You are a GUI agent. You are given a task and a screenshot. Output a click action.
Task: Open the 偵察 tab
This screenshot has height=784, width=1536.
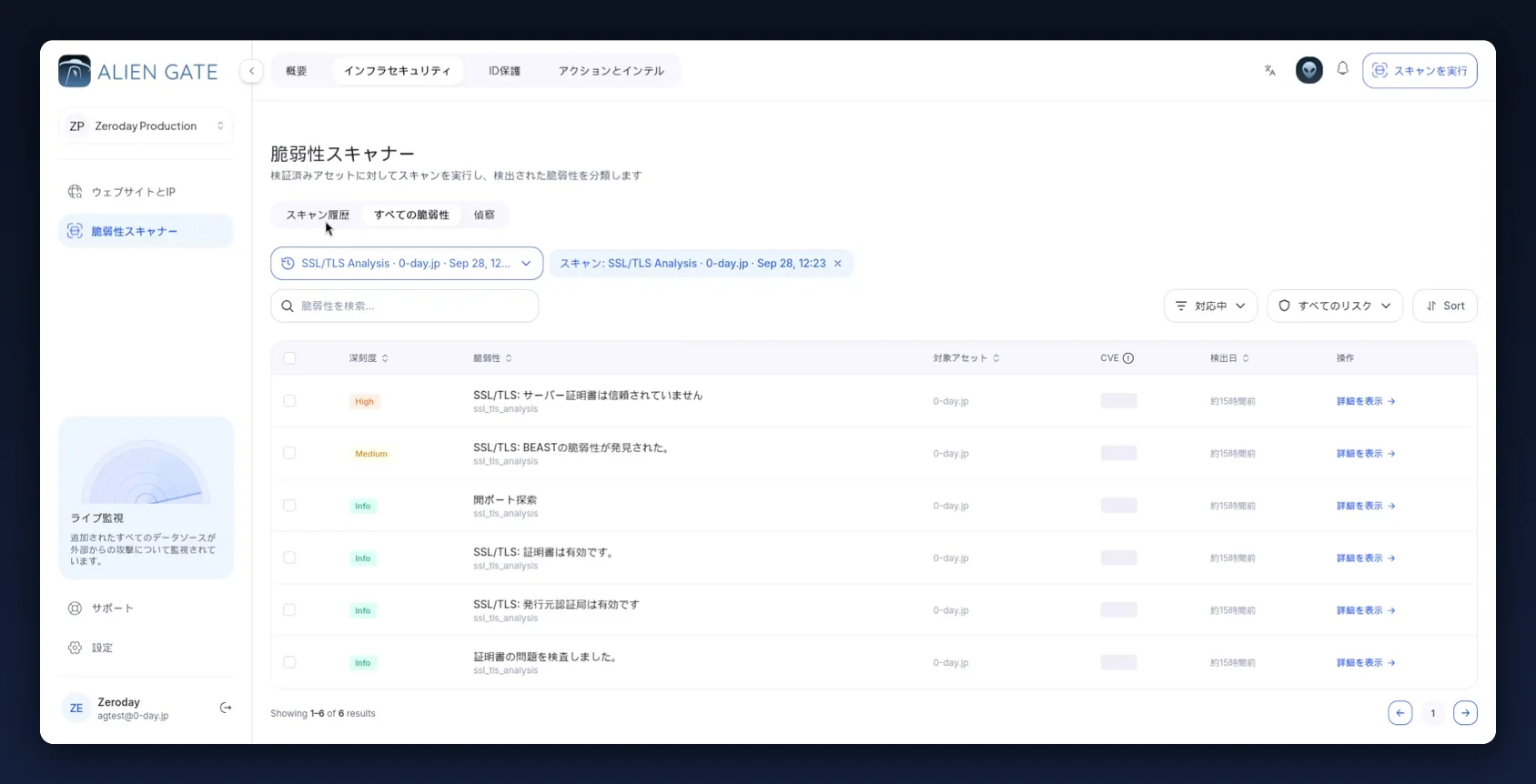coord(484,216)
